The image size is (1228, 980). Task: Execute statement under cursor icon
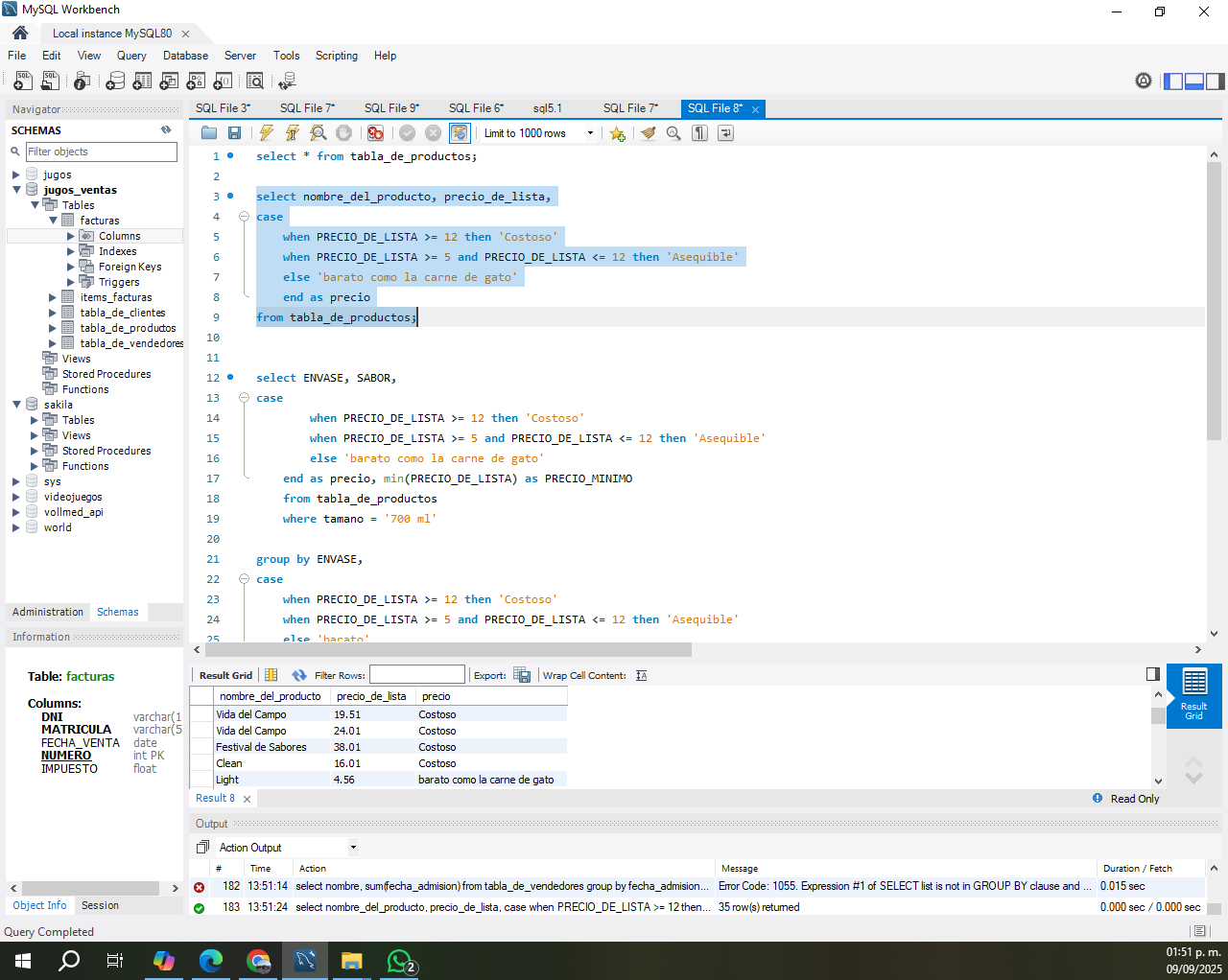click(293, 133)
